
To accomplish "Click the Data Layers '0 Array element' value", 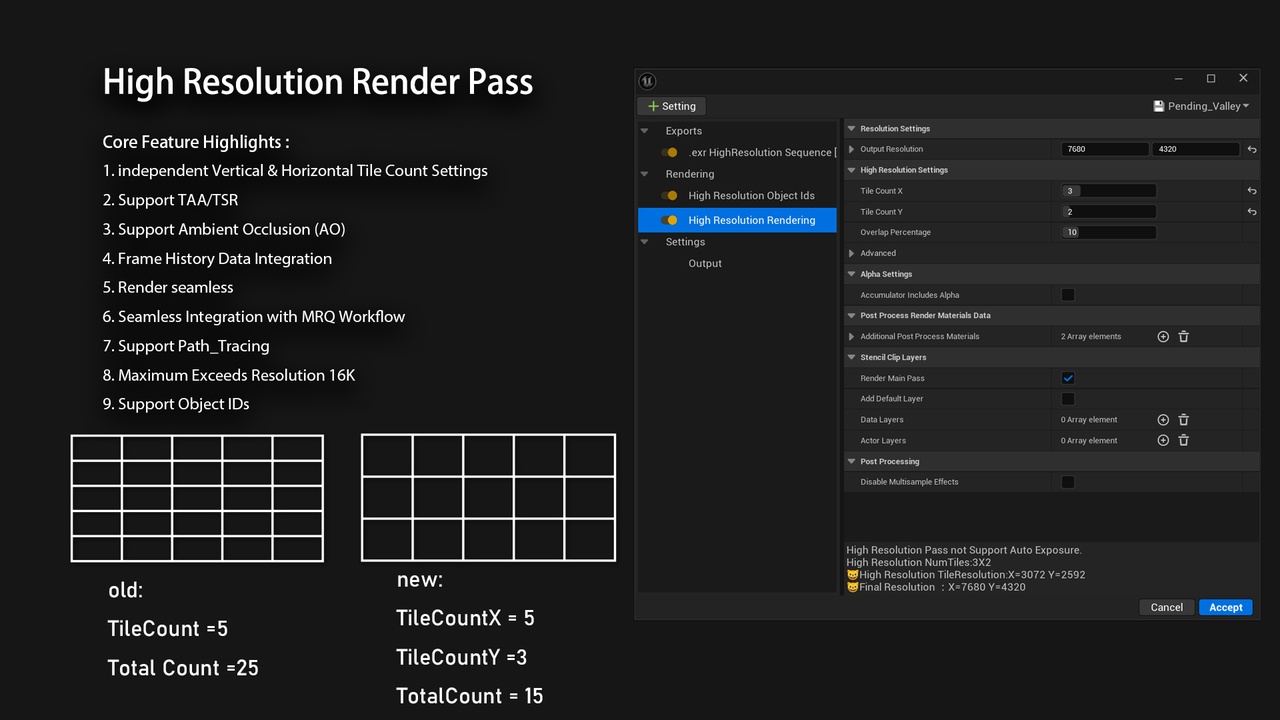I will (x=1089, y=420).
